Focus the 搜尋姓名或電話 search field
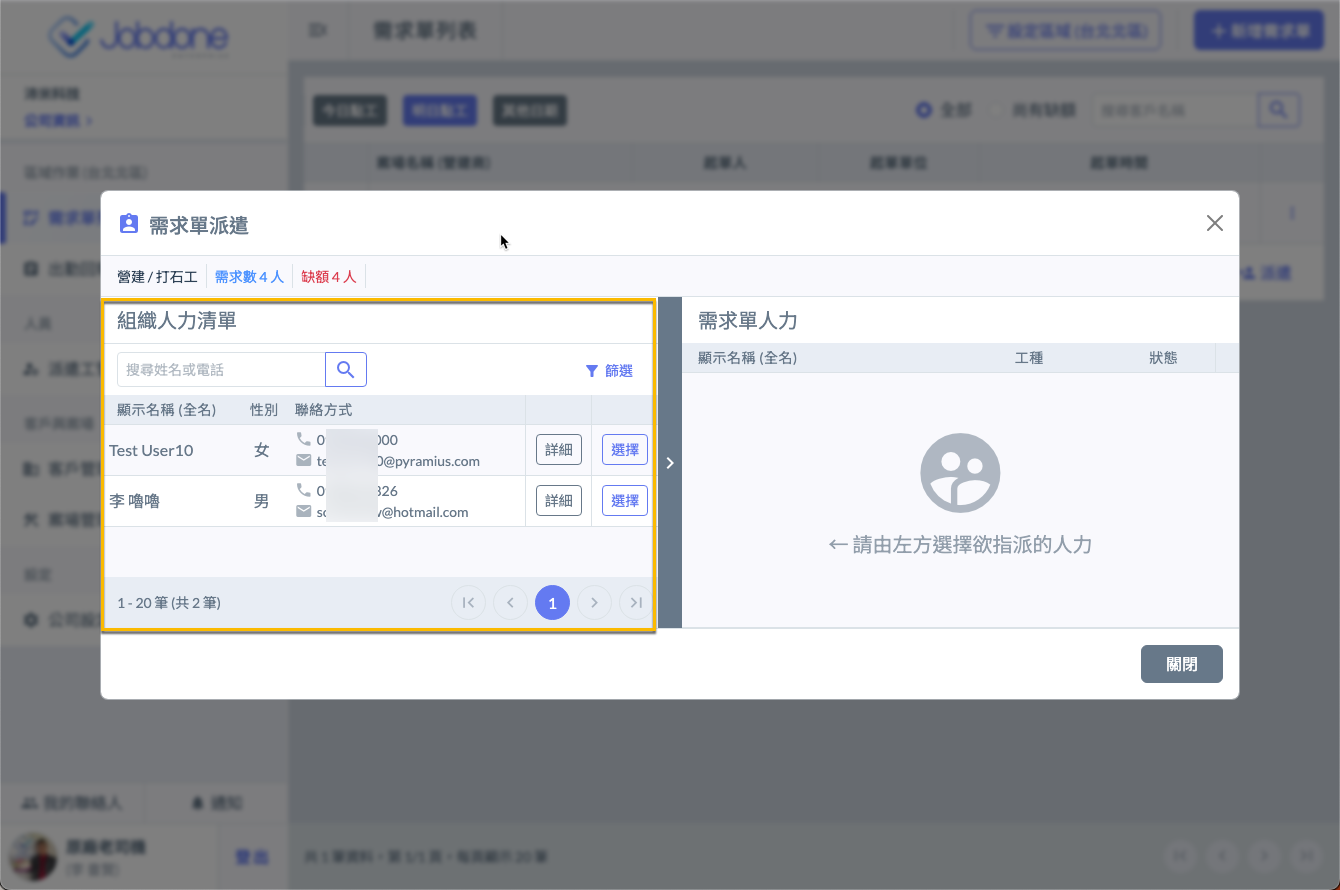The height and width of the screenshot is (890, 1340). pyautogui.click(x=221, y=370)
